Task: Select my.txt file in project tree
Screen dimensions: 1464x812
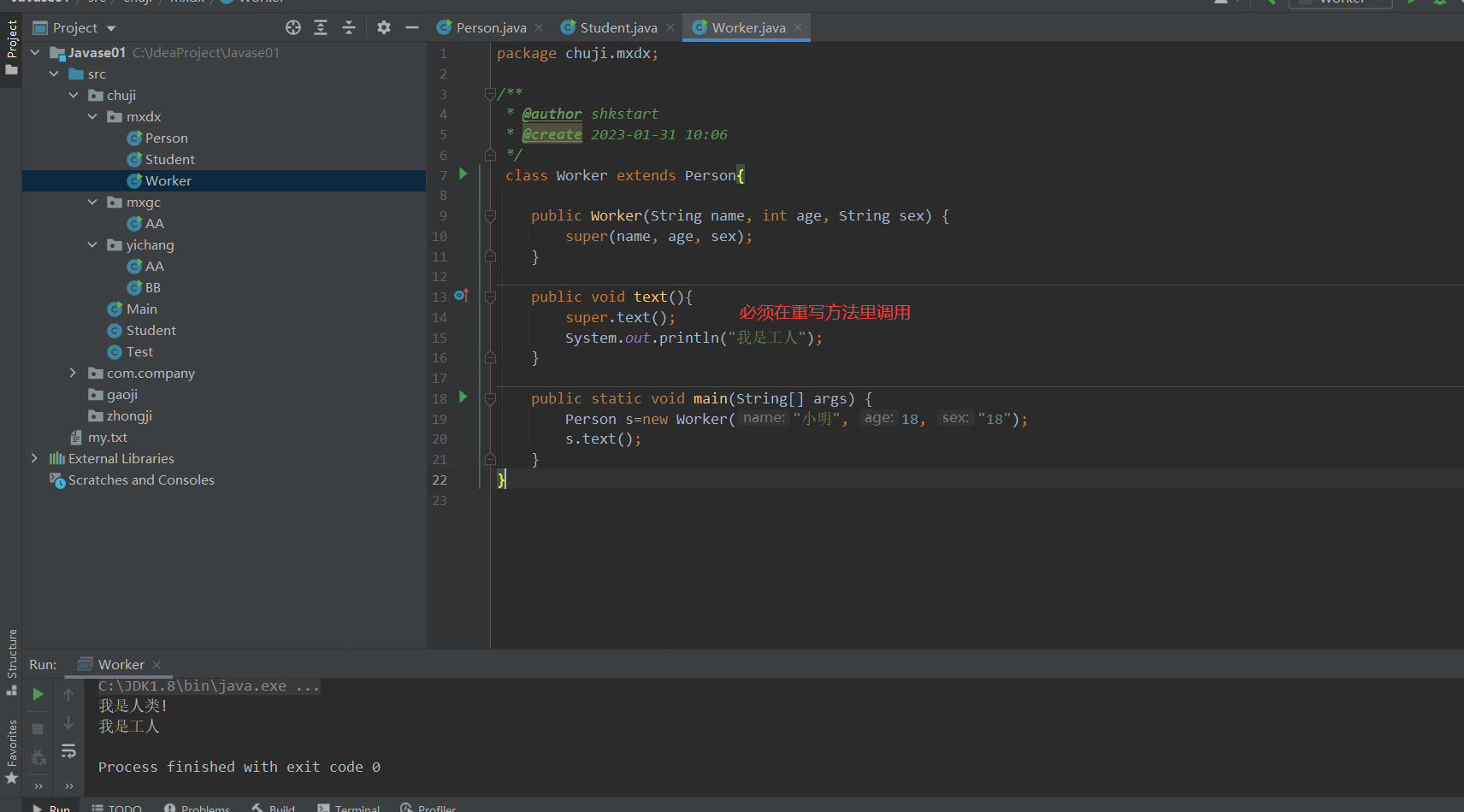Action: [x=108, y=438]
